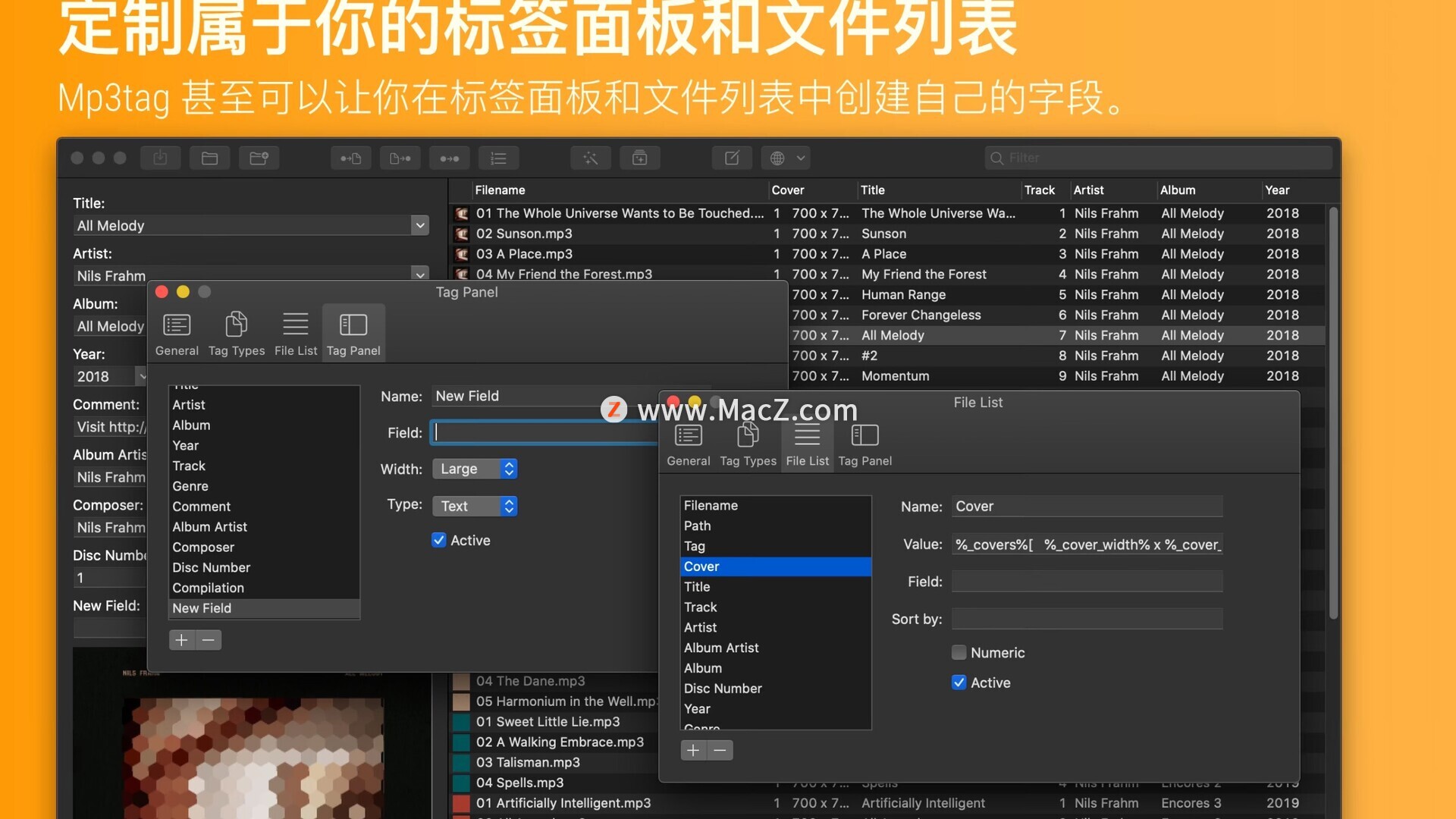Select Cover in the File List columns list
The height and width of the screenshot is (819, 1456).
pyautogui.click(x=776, y=566)
